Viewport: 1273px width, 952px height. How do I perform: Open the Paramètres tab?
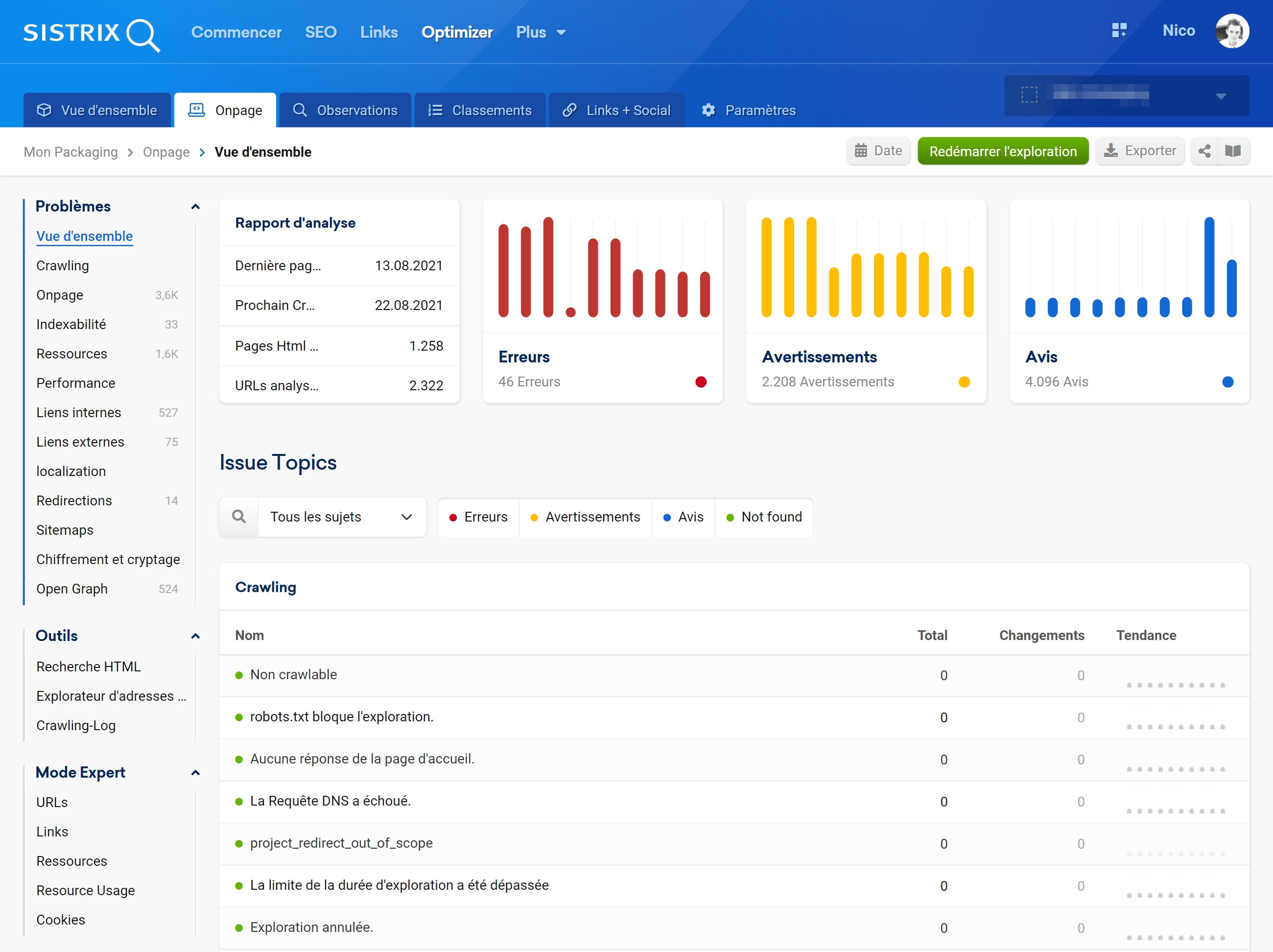[x=748, y=110]
